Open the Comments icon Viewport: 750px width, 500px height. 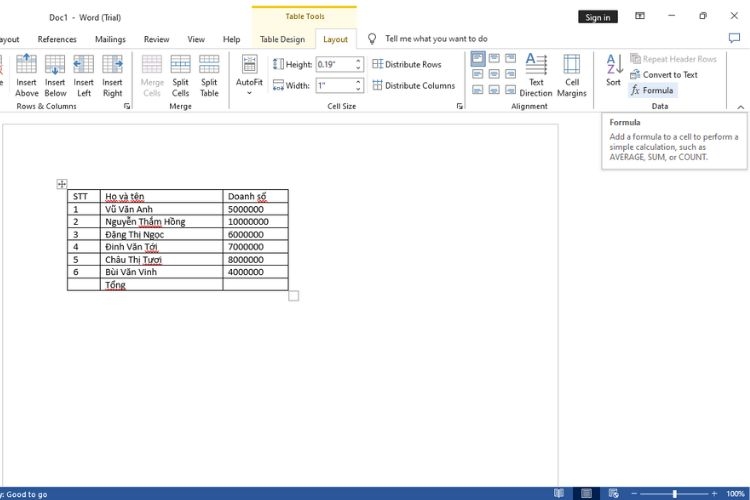point(734,38)
